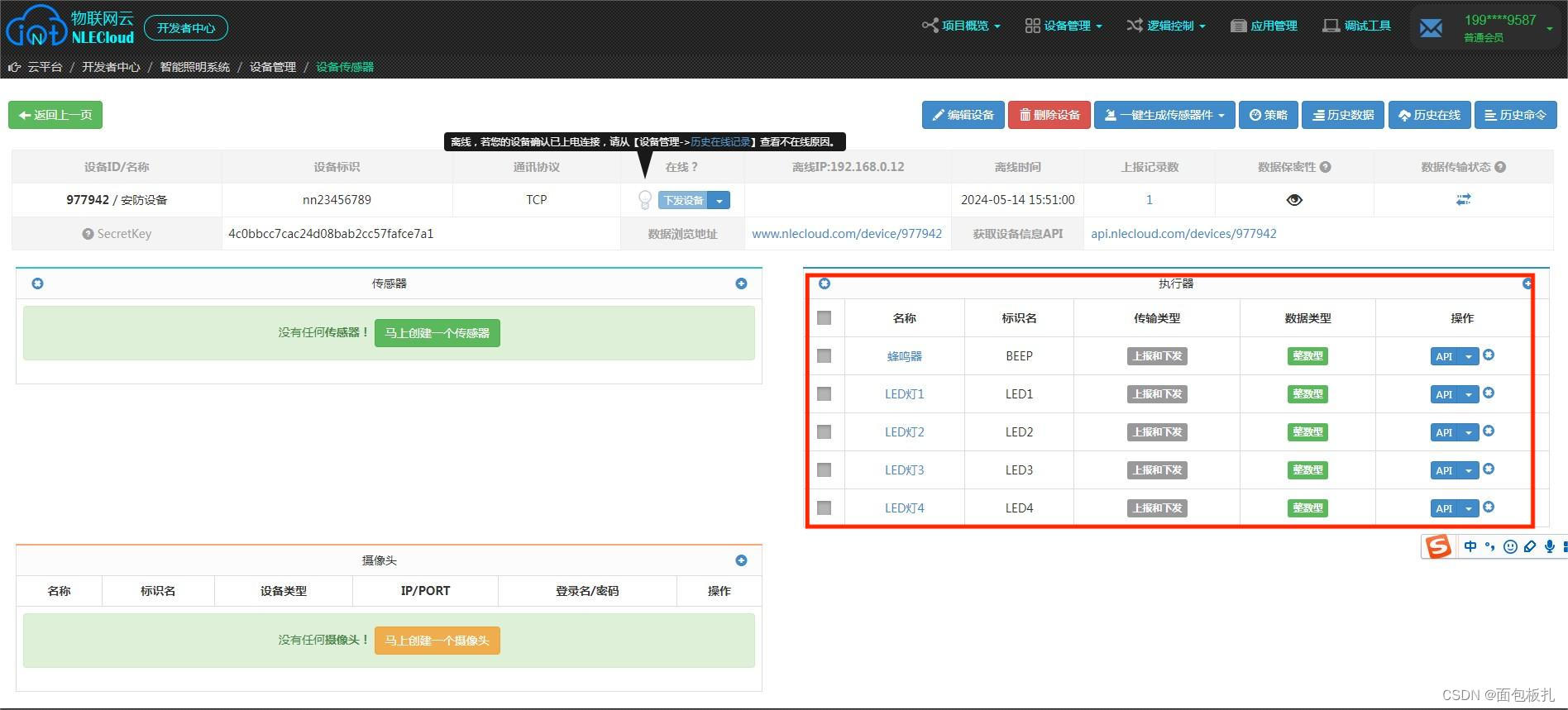This screenshot has height=710, width=1568.
Task: Click the lightbulb online status icon
Action: pos(645,200)
